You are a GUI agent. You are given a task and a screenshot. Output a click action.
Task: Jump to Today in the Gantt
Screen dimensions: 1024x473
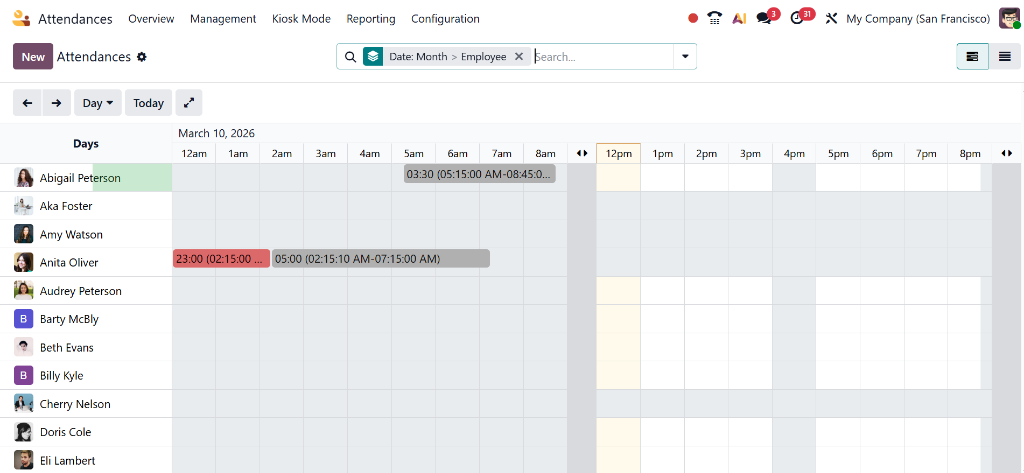(x=148, y=103)
